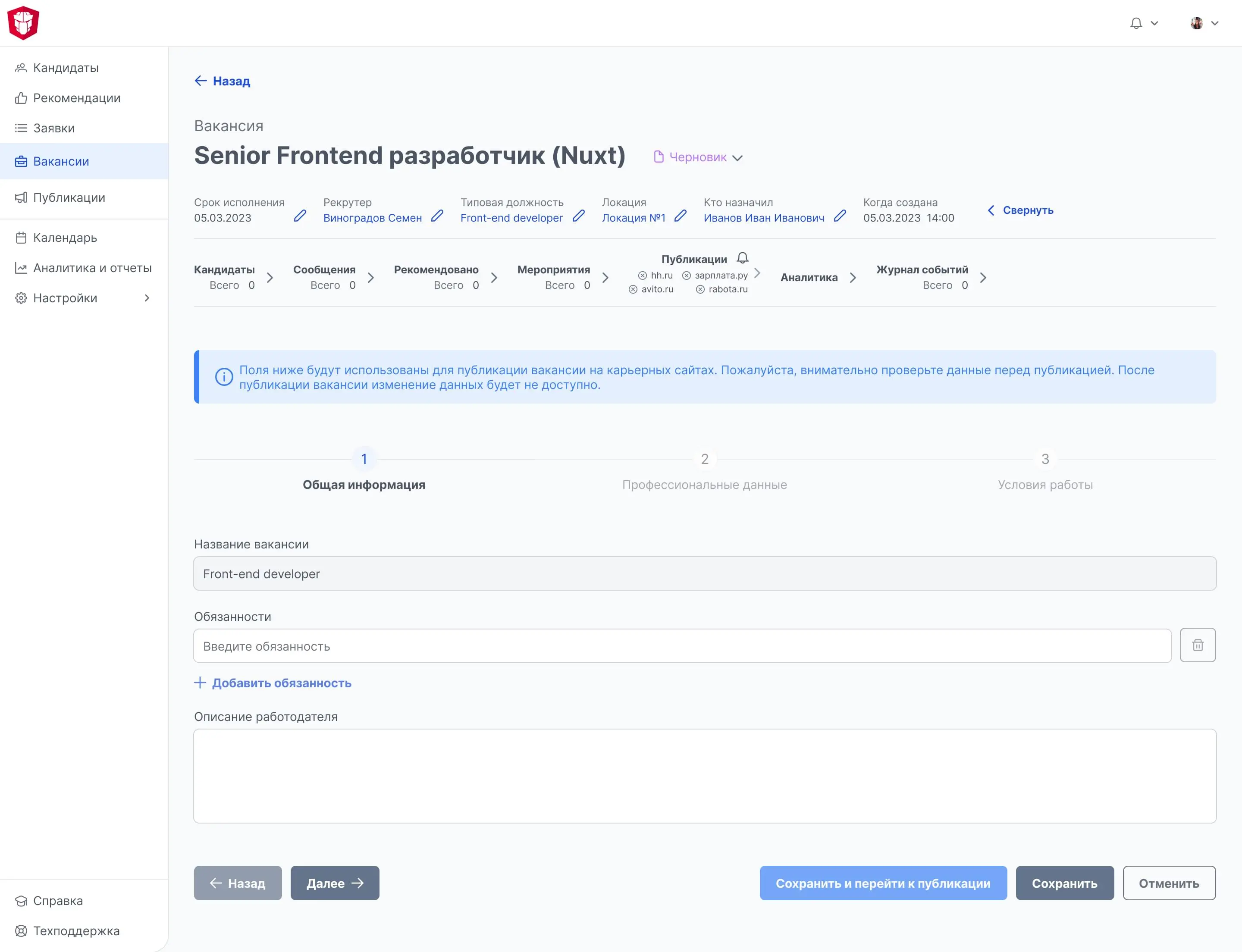Click the red shield logo
The image size is (1242, 952).
pos(23,23)
